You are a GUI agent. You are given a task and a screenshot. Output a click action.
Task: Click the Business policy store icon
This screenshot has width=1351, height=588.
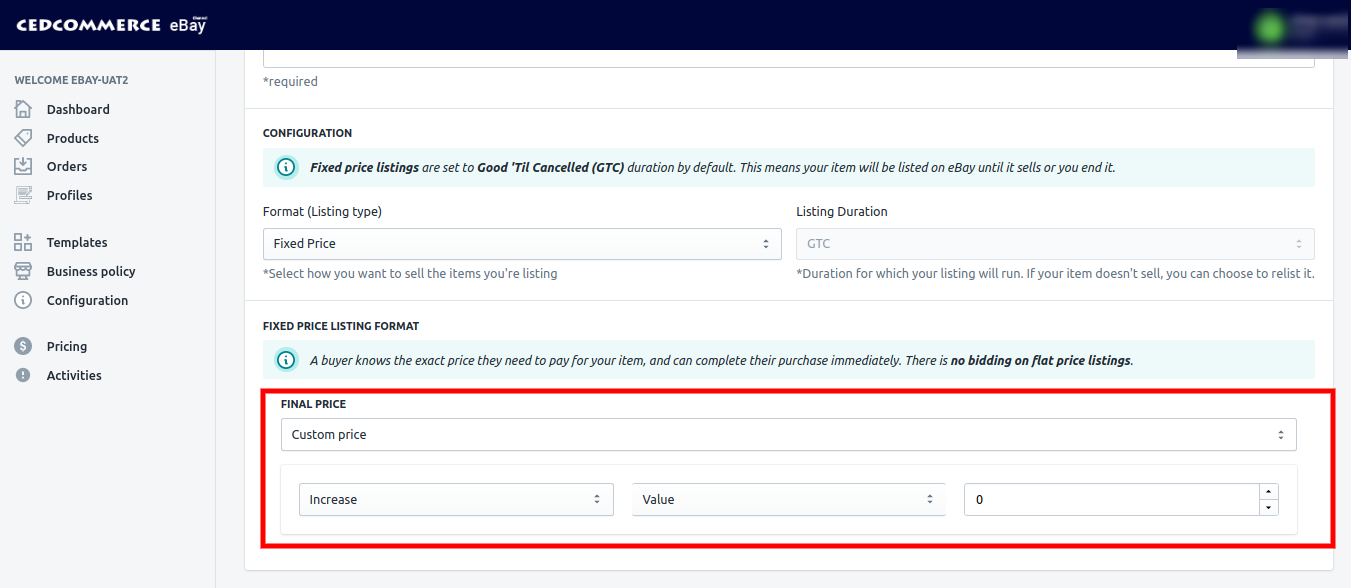(x=23, y=271)
